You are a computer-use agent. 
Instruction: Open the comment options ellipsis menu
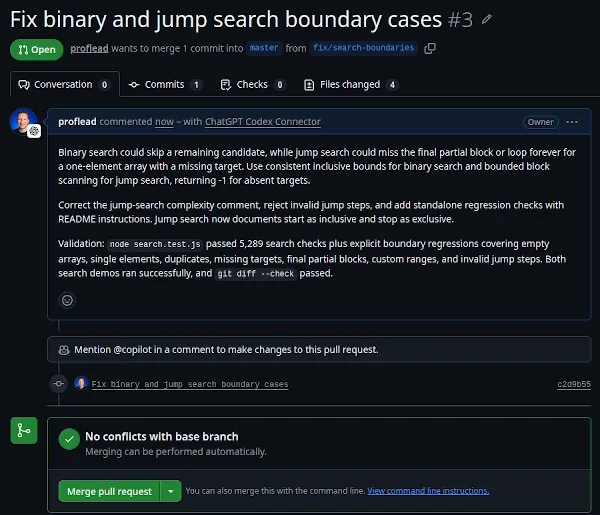[x=572, y=122]
